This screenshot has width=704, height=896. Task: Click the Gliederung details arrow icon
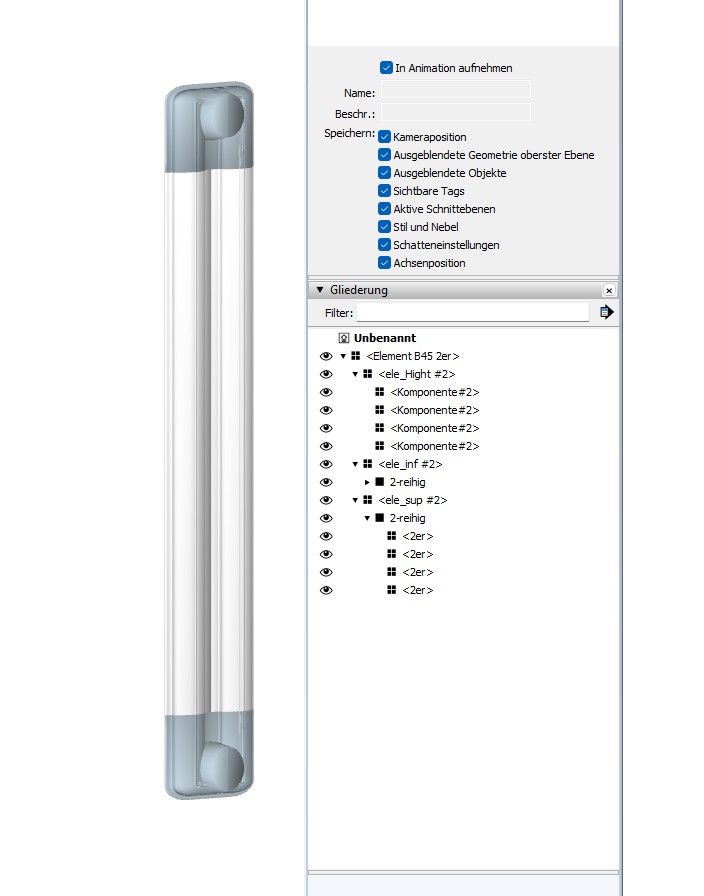pos(606,313)
